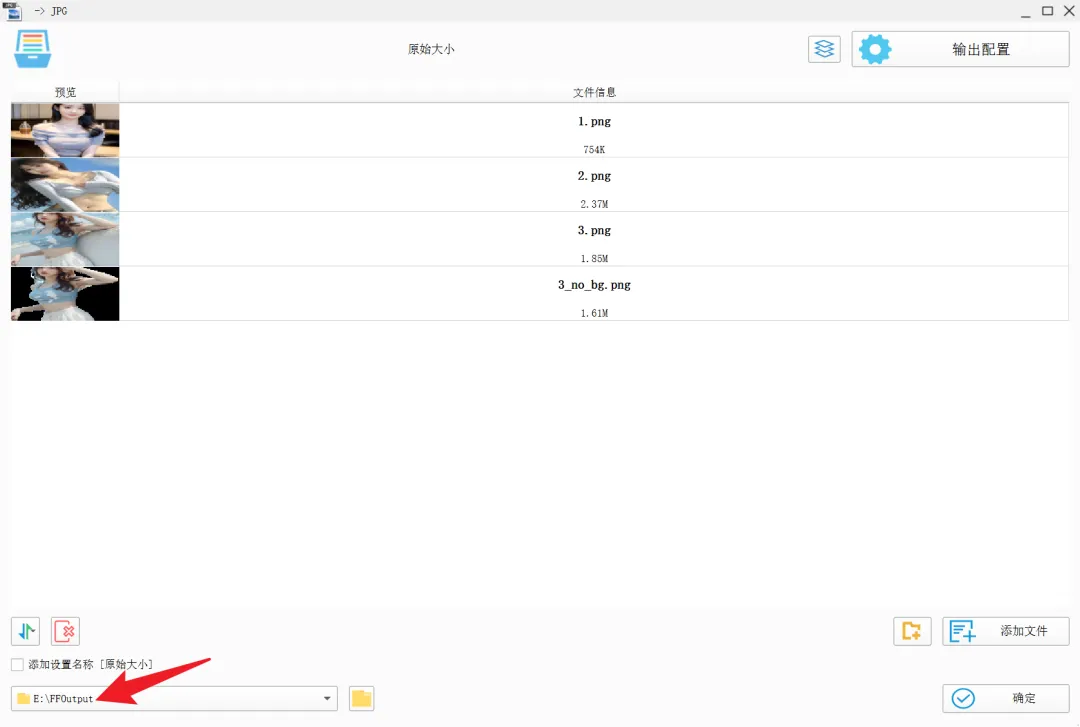Click 添加文件 to add files
This screenshot has height=727, width=1080.
click(x=1006, y=631)
